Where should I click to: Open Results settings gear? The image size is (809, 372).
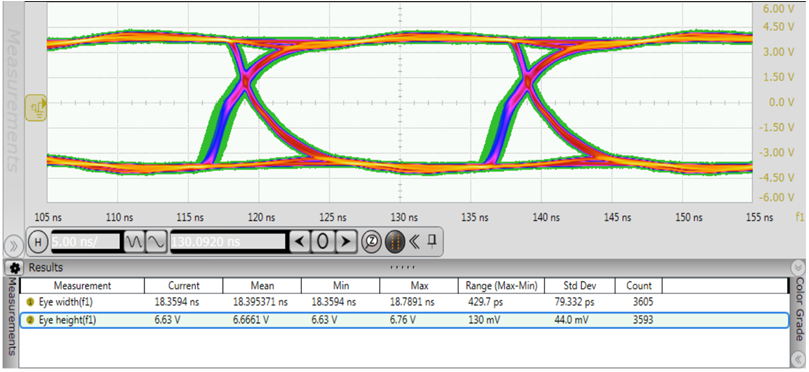coord(14,268)
